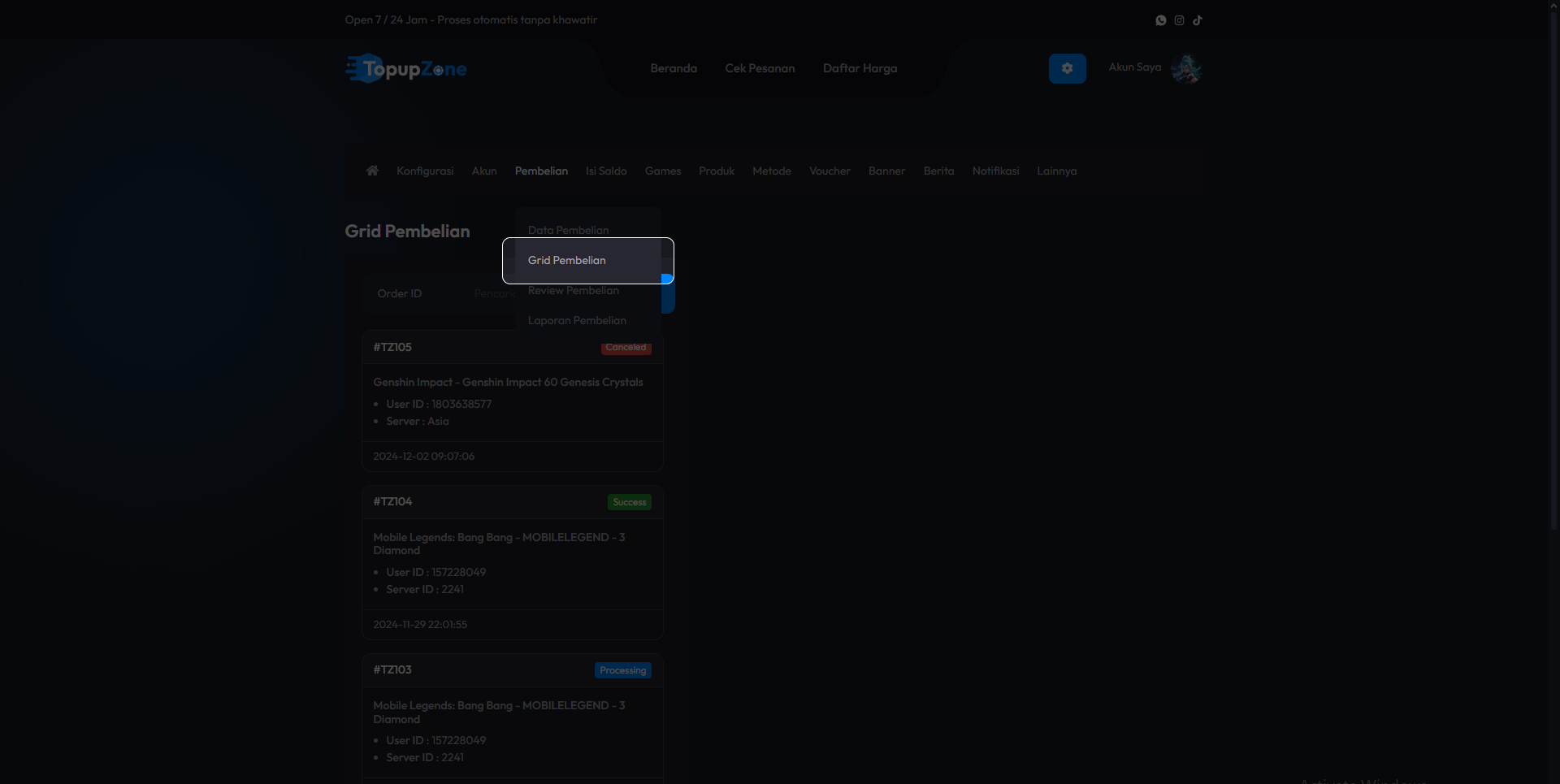This screenshot has width=1560, height=784.
Task: Click User ID 1803638577 text
Action: click(439, 404)
